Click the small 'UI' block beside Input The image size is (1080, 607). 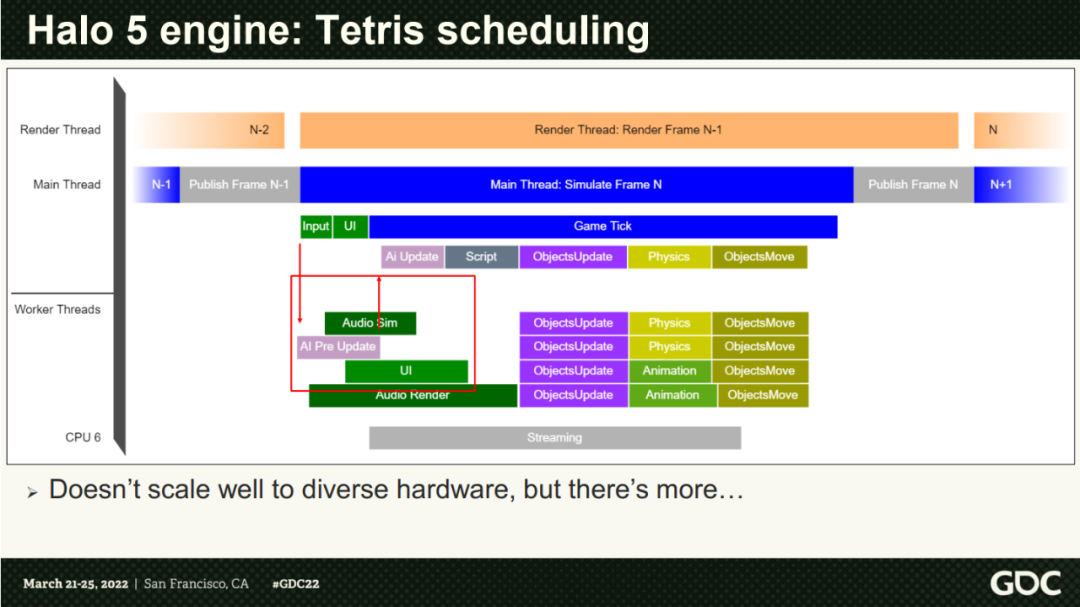click(x=351, y=227)
